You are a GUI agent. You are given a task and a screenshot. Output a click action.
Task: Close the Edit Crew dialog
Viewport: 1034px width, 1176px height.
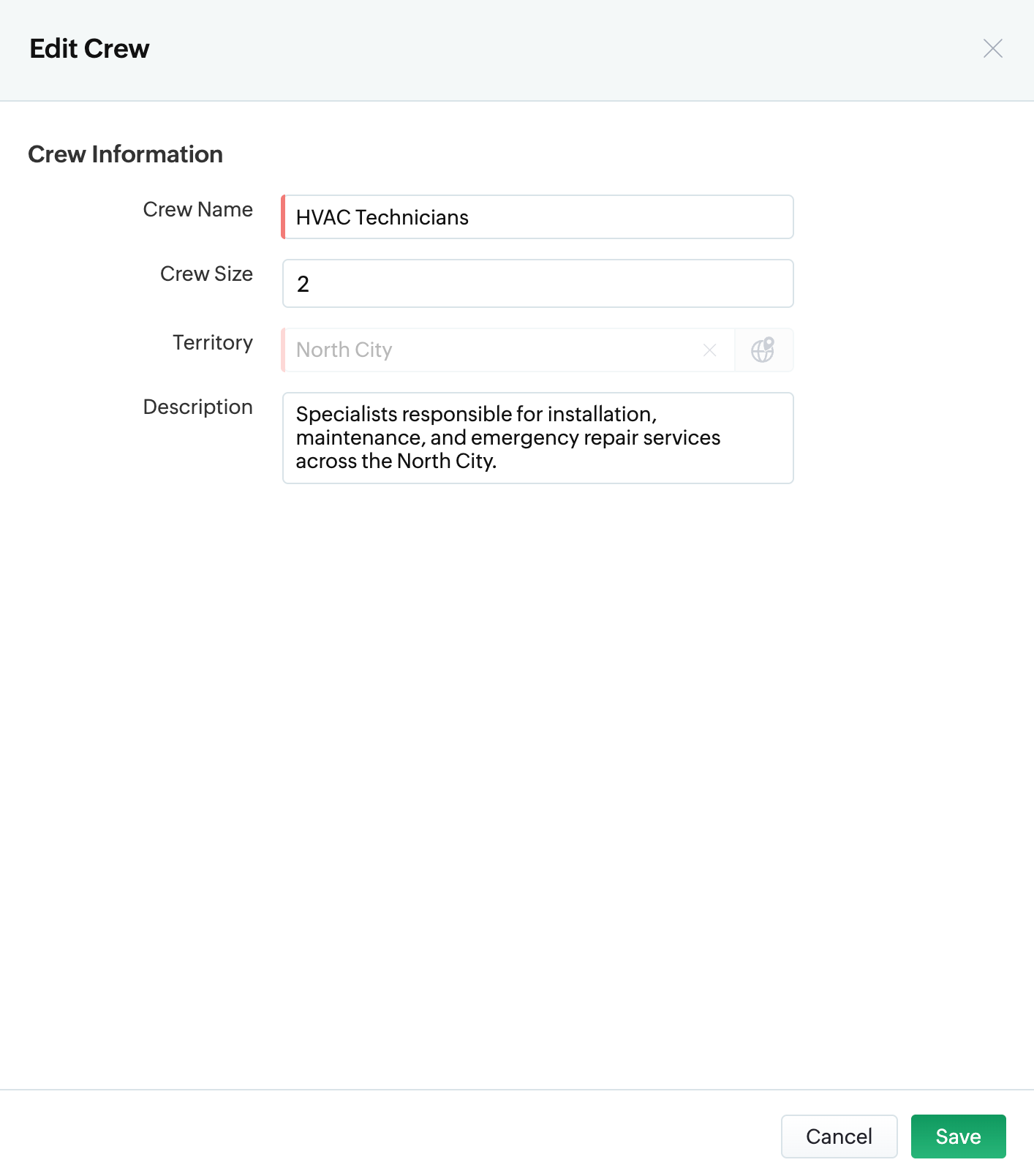click(992, 48)
